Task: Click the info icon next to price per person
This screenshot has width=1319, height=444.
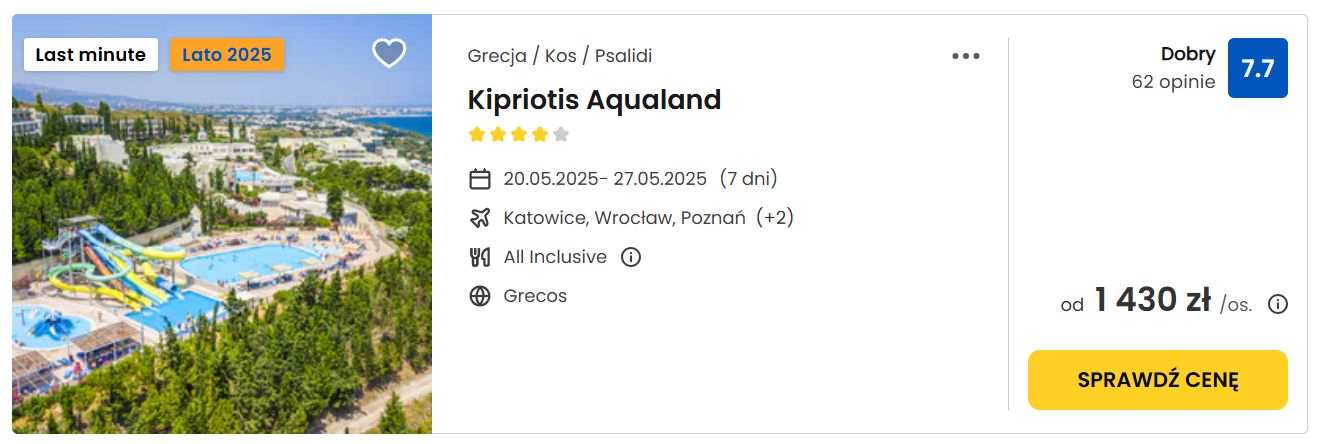Action: pyautogui.click(x=1278, y=304)
